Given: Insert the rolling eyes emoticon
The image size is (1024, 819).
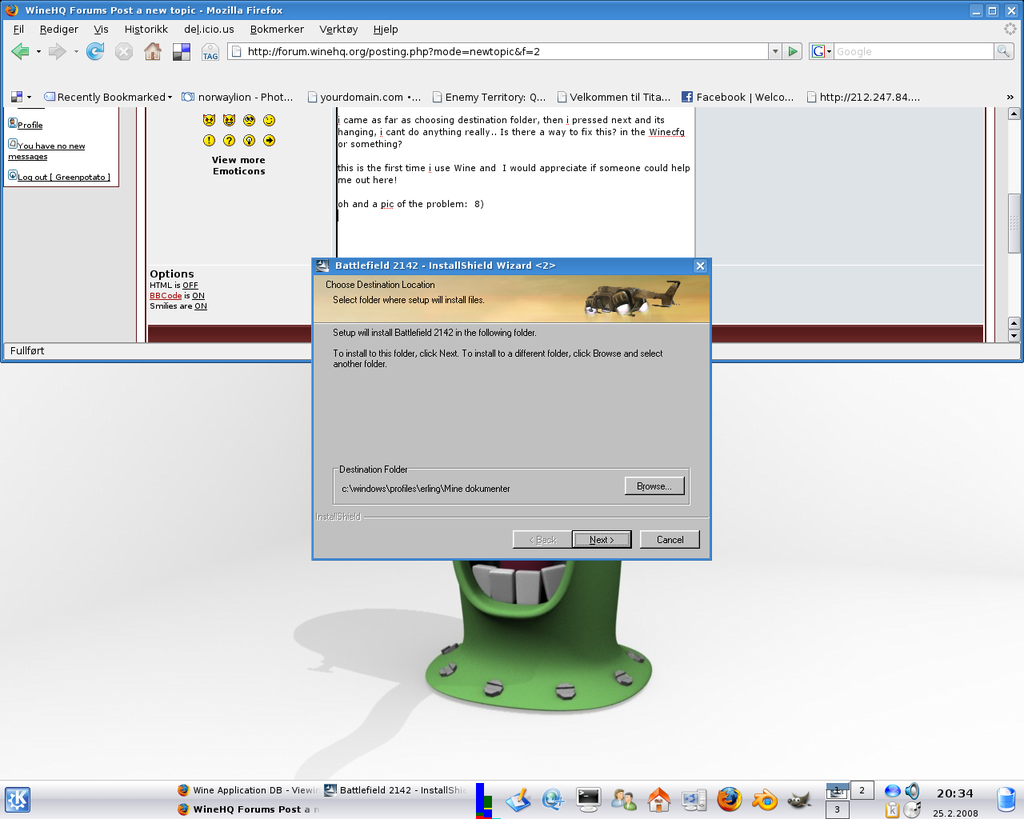Looking at the screenshot, I should (249, 120).
